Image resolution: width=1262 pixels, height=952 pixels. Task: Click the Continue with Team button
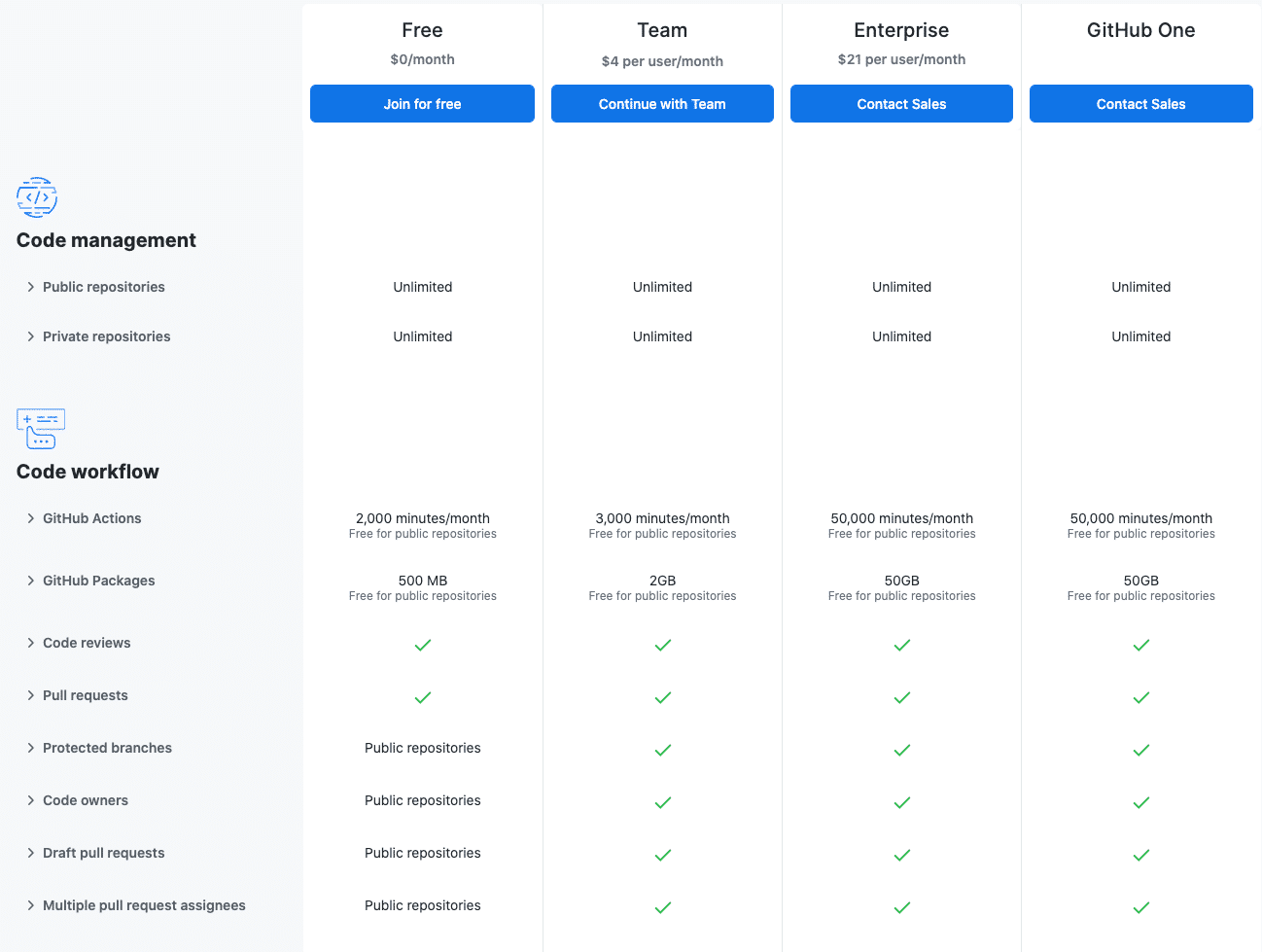tap(662, 103)
